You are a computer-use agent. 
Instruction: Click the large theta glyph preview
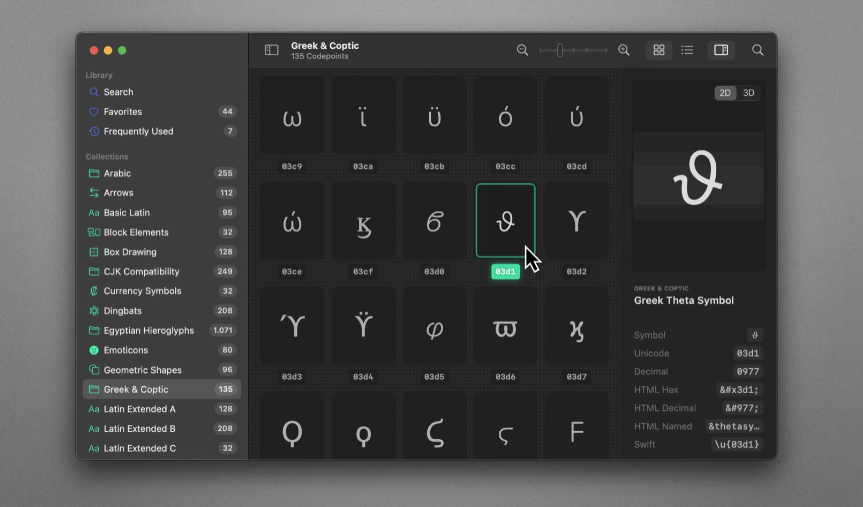697,177
